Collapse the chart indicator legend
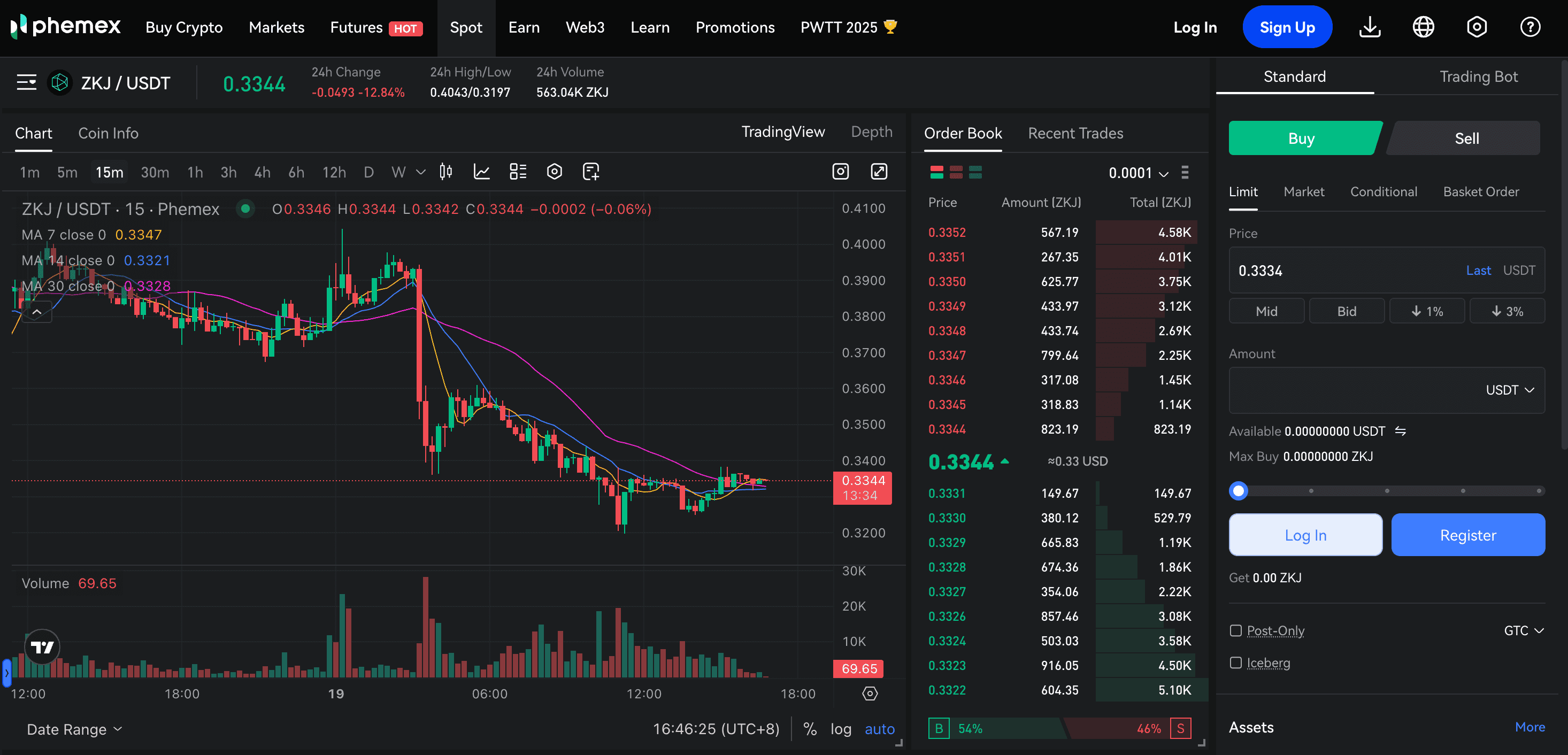 (36, 312)
